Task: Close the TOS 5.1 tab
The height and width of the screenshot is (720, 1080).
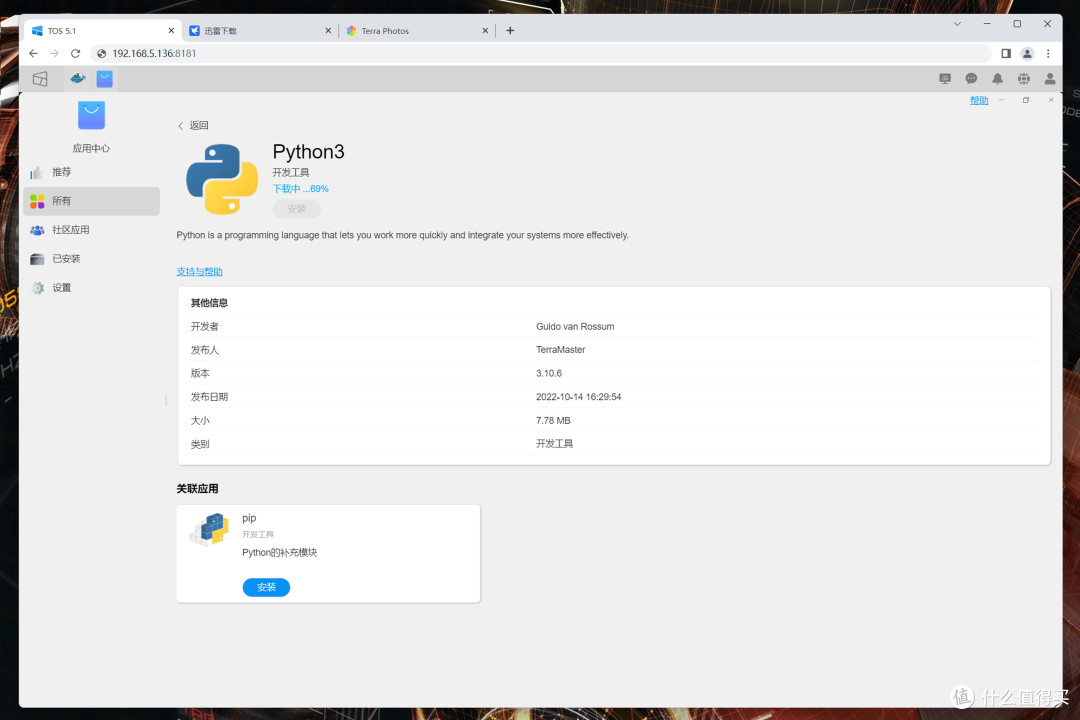Action: tap(171, 30)
